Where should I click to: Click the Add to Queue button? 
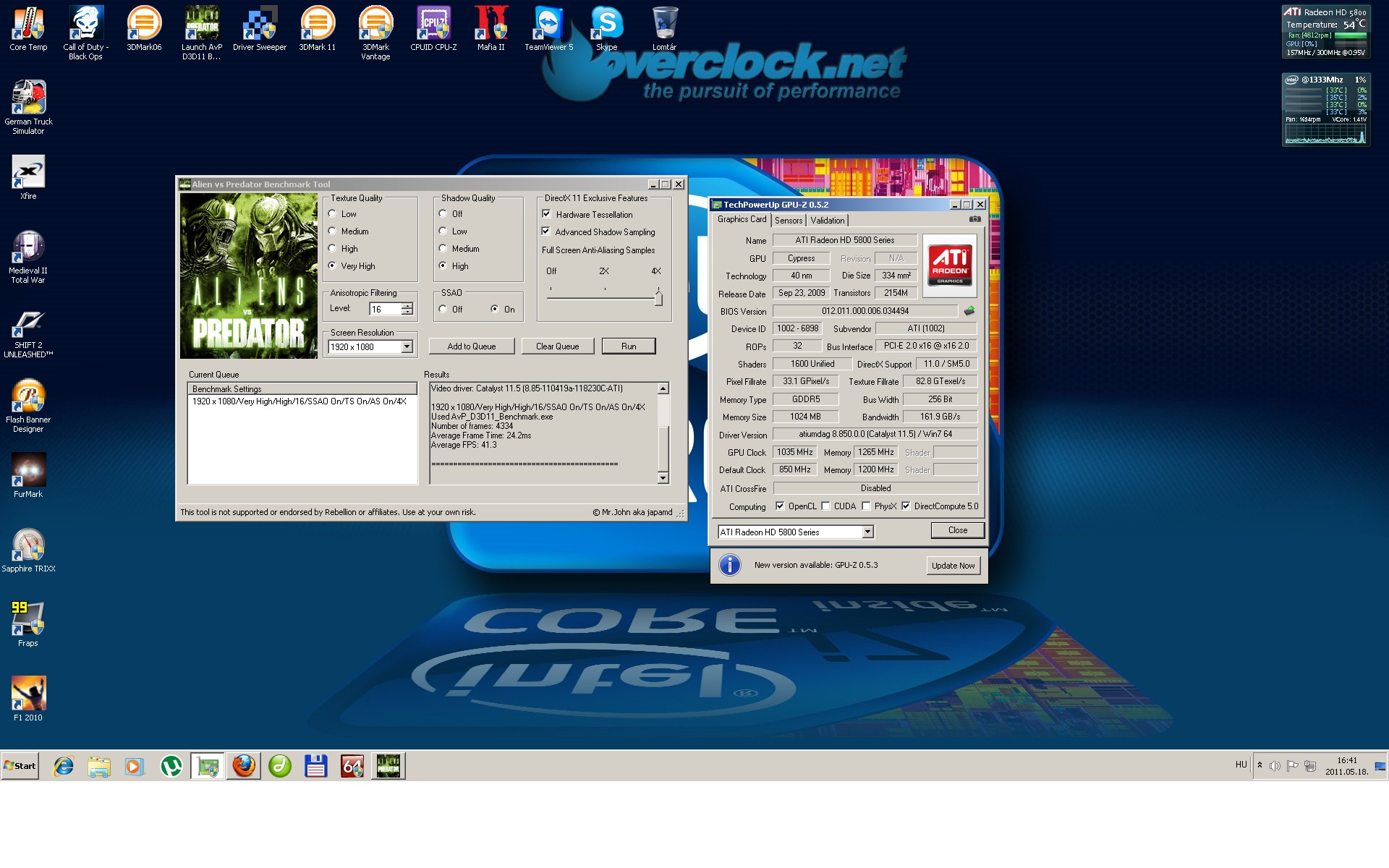pyautogui.click(x=472, y=346)
